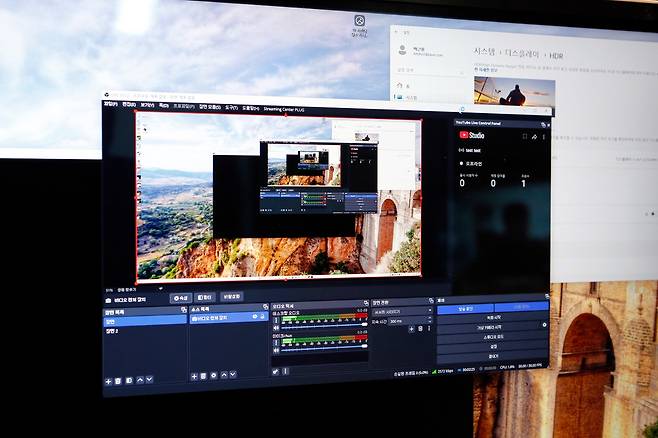The height and width of the screenshot is (438, 658).
Task: Add a new scene with plus icon
Action: pyautogui.click(x=108, y=381)
